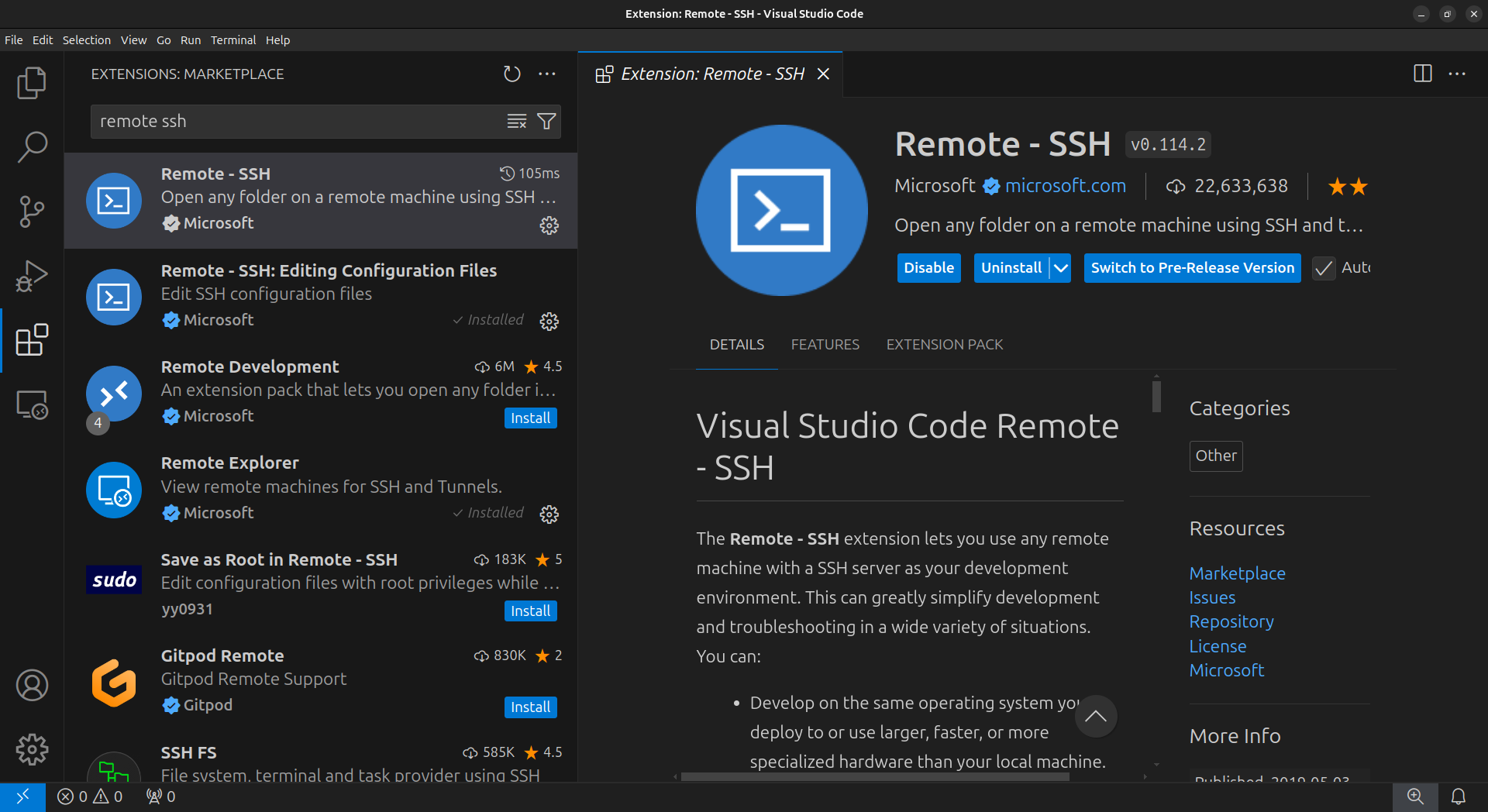Image resolution: width=1488 pixels, height=812 pixels.
Task: Open Views and More Actions ellipsis menu
Action: click(x=547, y=74)
